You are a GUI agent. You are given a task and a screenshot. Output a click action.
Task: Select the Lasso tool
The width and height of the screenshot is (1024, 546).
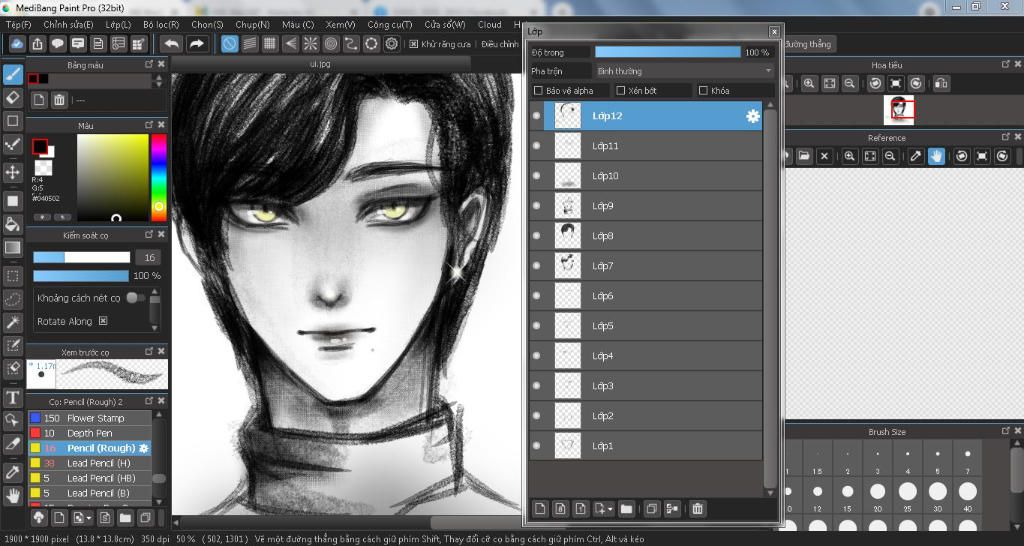coord(12,299)
